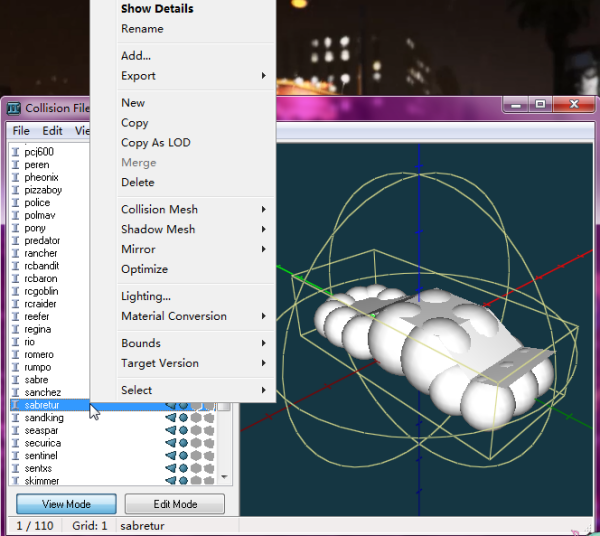The image size is (600, 536).
Task: Open the Edit menu
Action: (52, 131)
